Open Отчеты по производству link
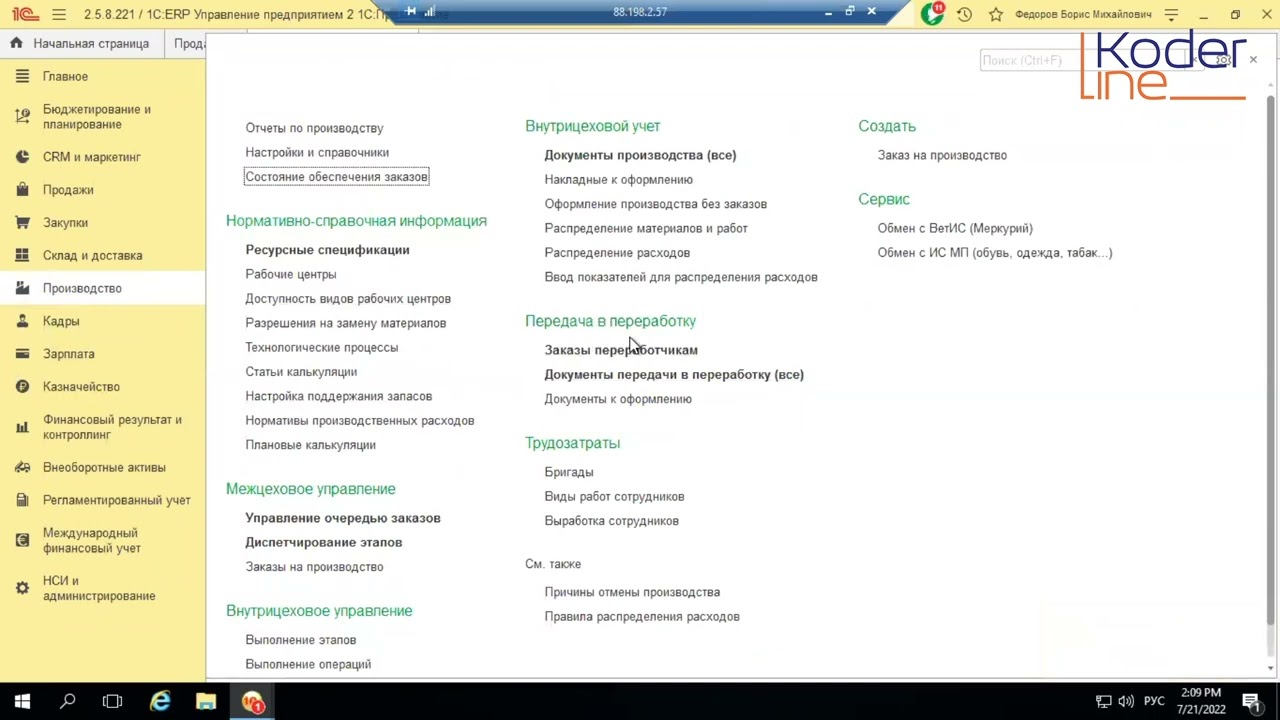 (x=314, y=128)
